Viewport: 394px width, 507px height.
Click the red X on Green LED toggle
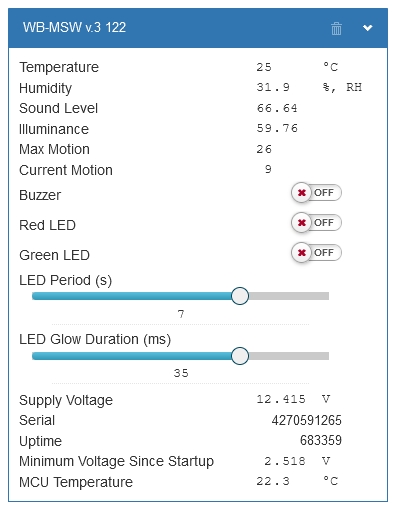(x=302, y=253)
